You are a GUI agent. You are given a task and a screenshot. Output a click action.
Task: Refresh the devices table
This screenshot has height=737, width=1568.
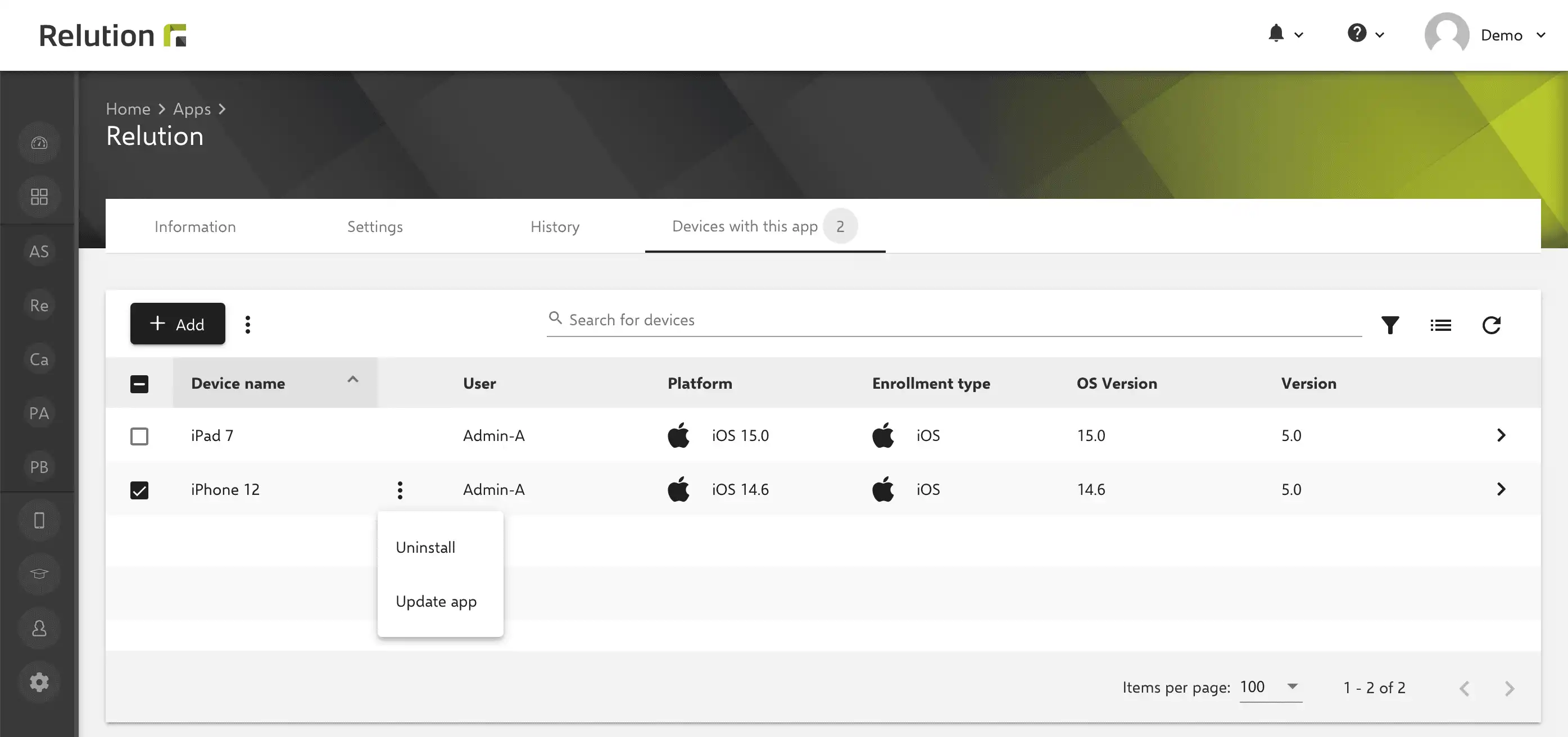1490,325
